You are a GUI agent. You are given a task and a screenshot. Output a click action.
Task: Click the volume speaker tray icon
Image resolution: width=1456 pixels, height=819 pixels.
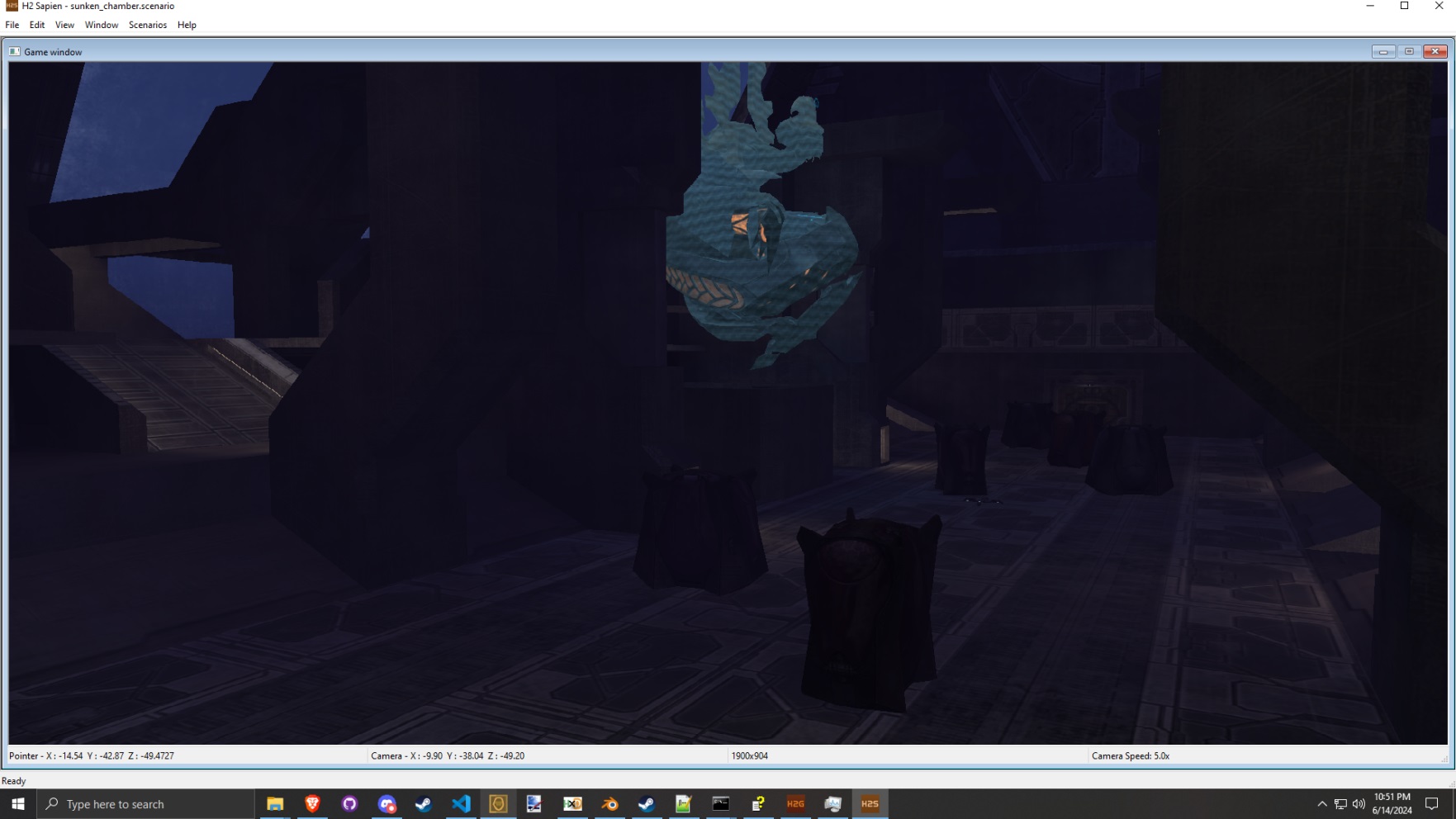click(x=1359, y=803)
